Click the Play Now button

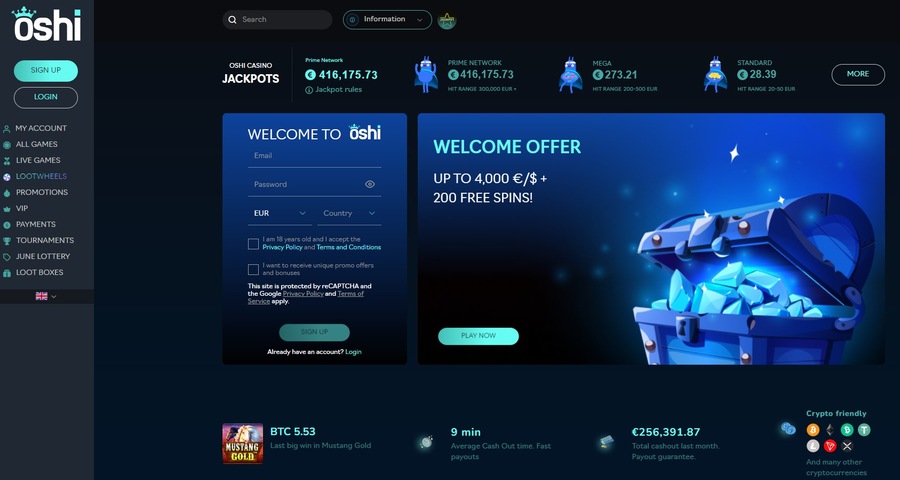pos(478,336)
